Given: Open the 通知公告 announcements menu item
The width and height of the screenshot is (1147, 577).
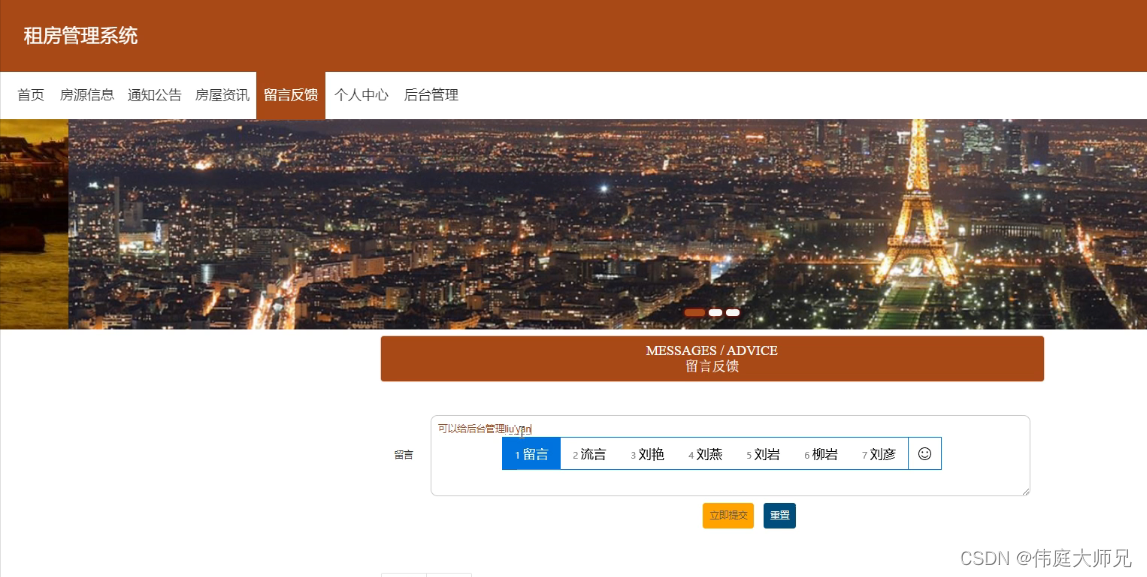Looking at the screenshot, I should pyautogui.click(x=155, y=95).
